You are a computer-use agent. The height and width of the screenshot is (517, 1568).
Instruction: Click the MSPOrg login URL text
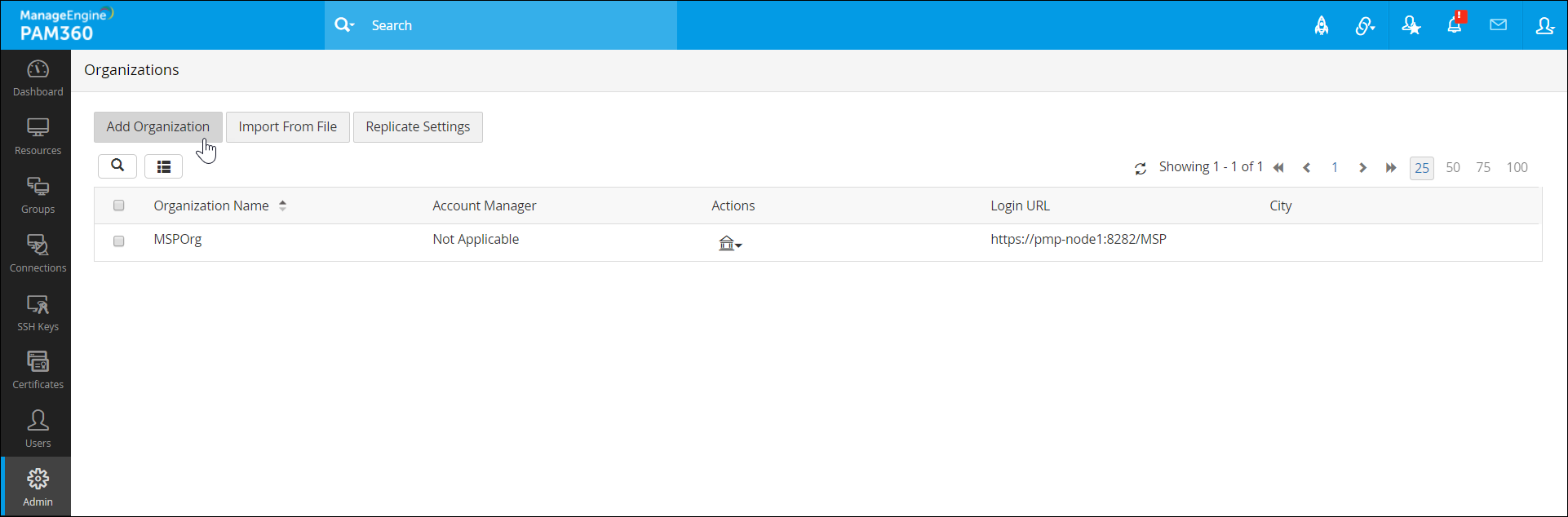pyautogui.click(x=1079, y=240)
